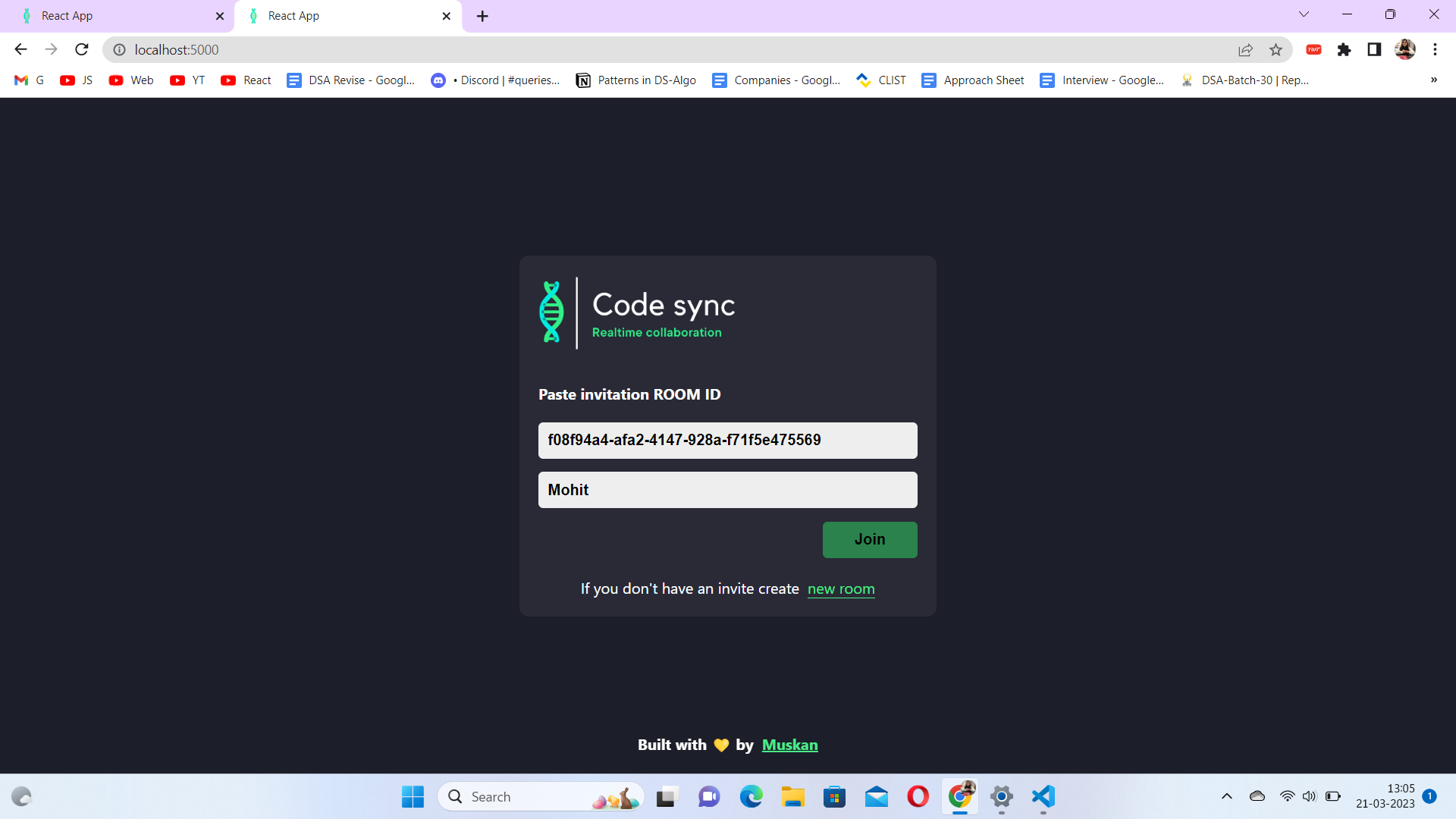Click the share icon in address bar

point(1246,49)
